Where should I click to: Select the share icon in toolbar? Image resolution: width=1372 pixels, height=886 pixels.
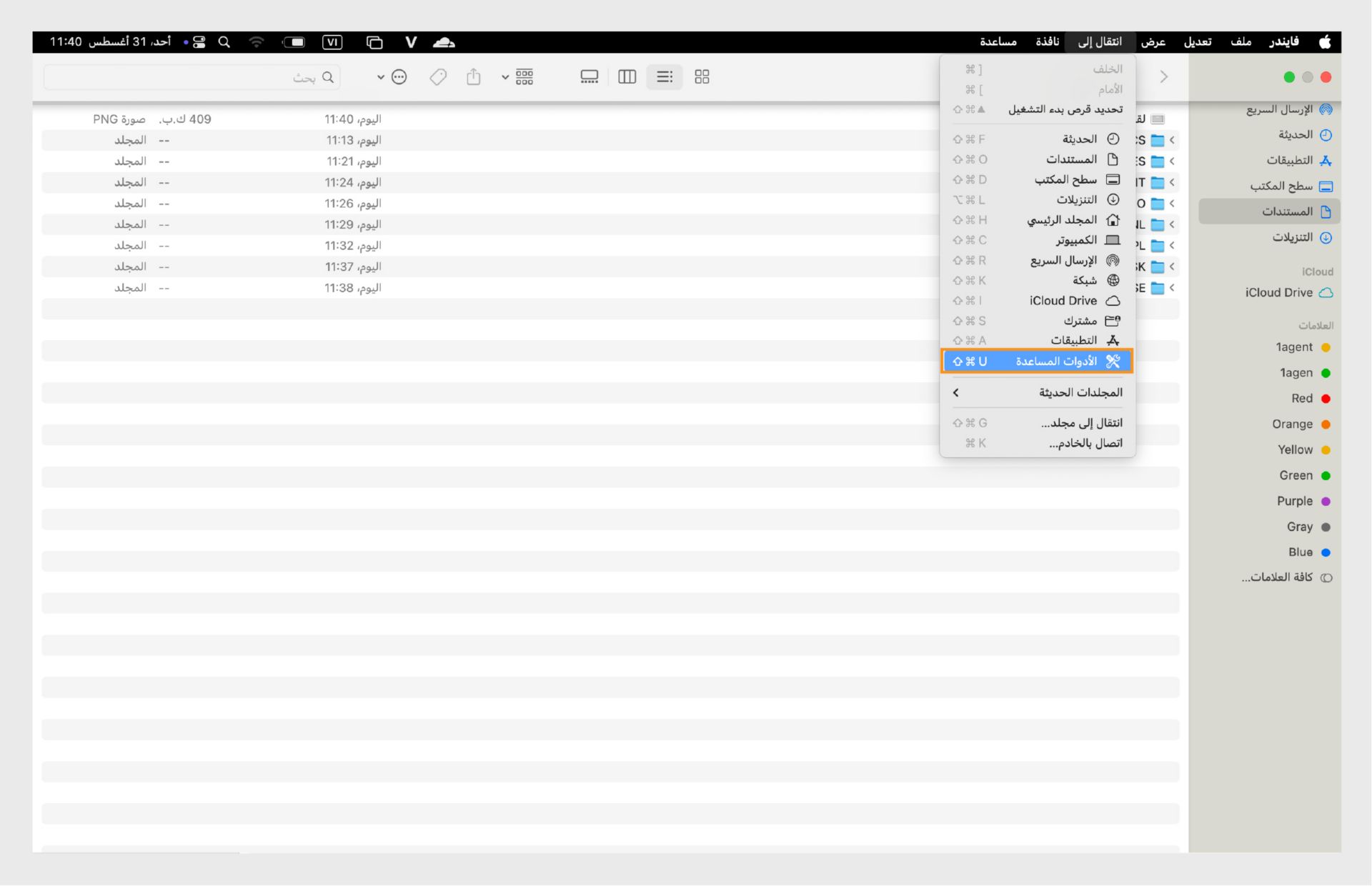(473, 77)
